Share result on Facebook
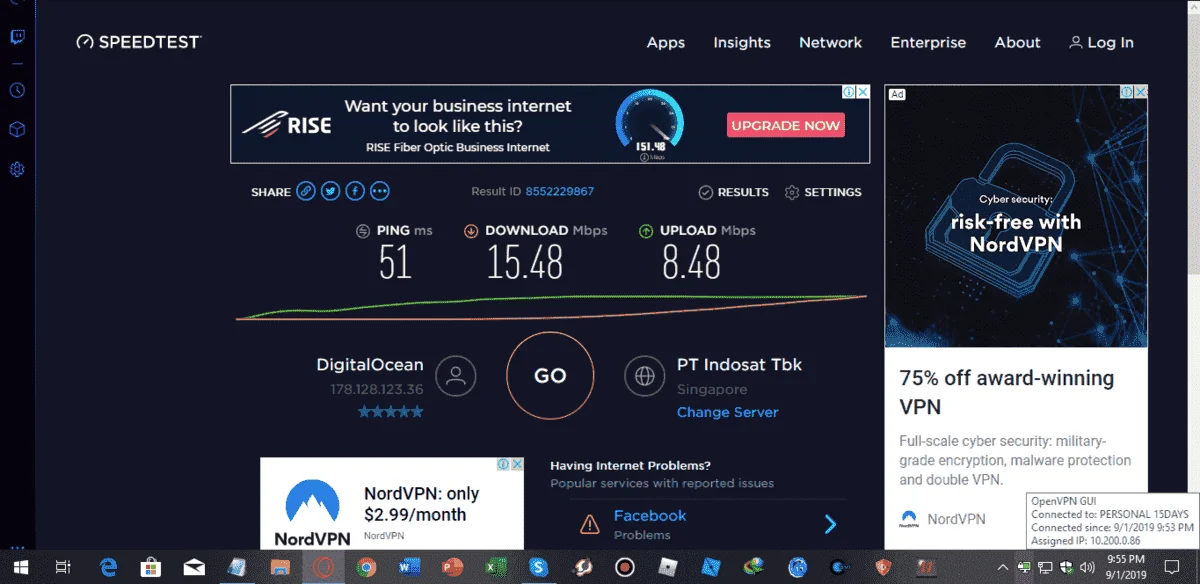 354,191
